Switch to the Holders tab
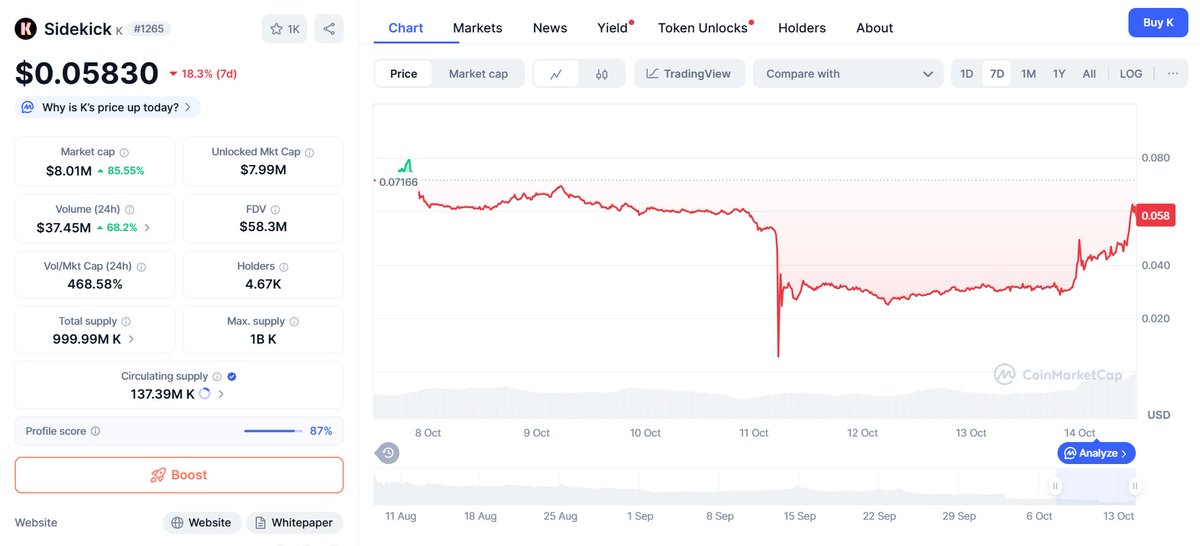The width and height of the screenshot is (1200, 546). coord(802,28)
